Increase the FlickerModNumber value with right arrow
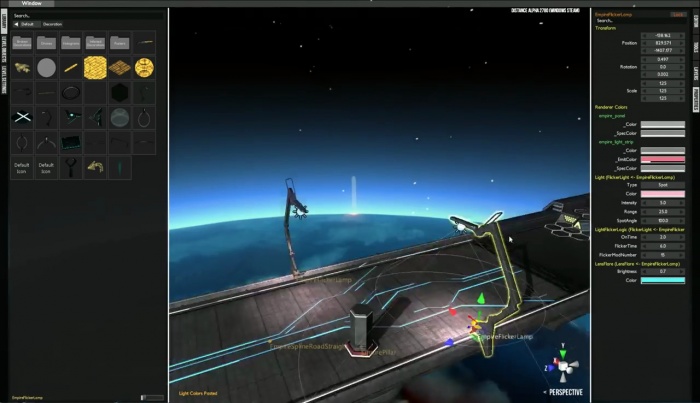This screenshot has height=403, width=700. 682,255
